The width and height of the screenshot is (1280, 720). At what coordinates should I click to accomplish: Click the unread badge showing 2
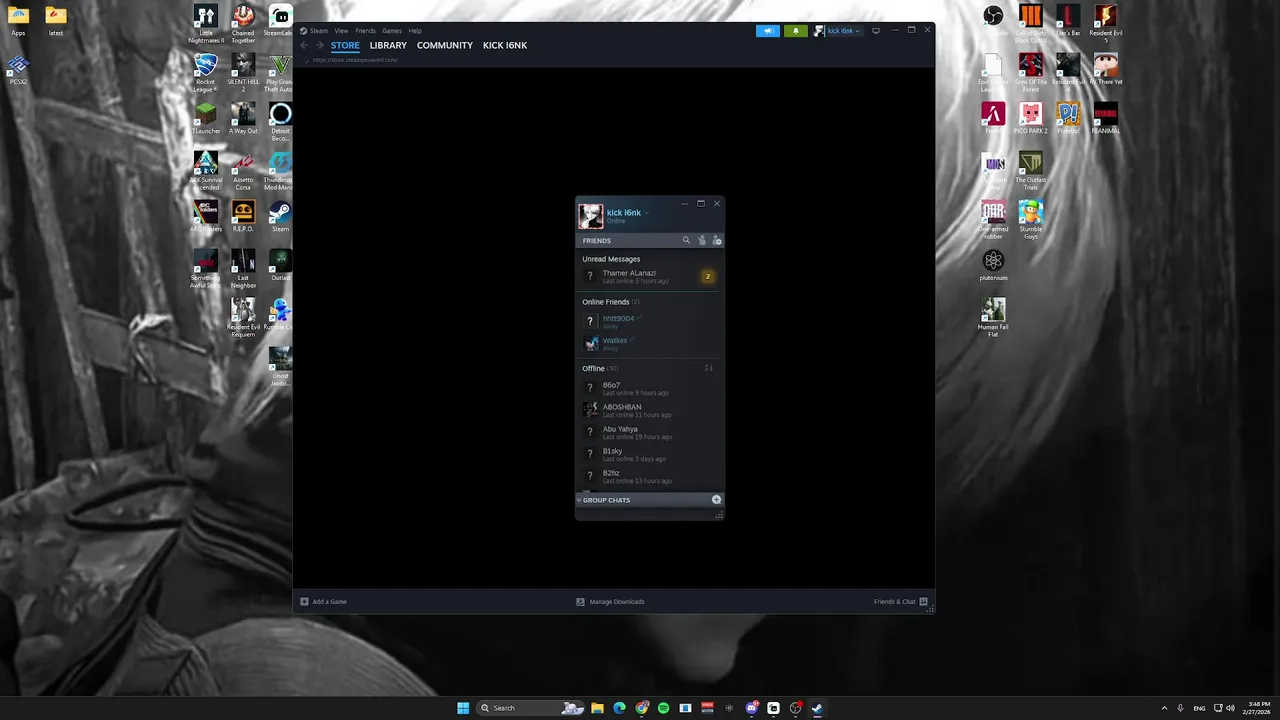coord(708,276)
